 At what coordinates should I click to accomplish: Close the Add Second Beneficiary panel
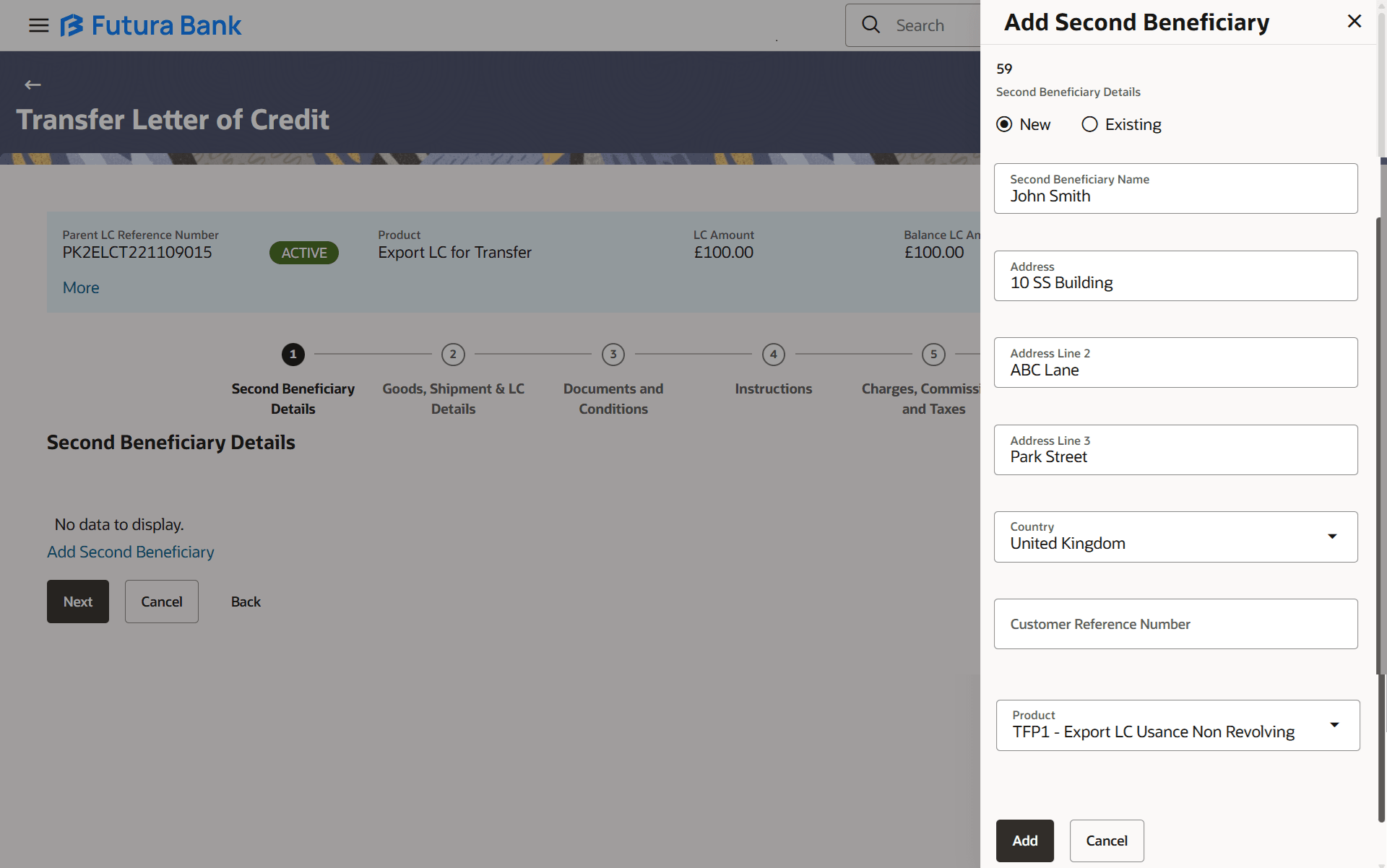(1354, 22)
